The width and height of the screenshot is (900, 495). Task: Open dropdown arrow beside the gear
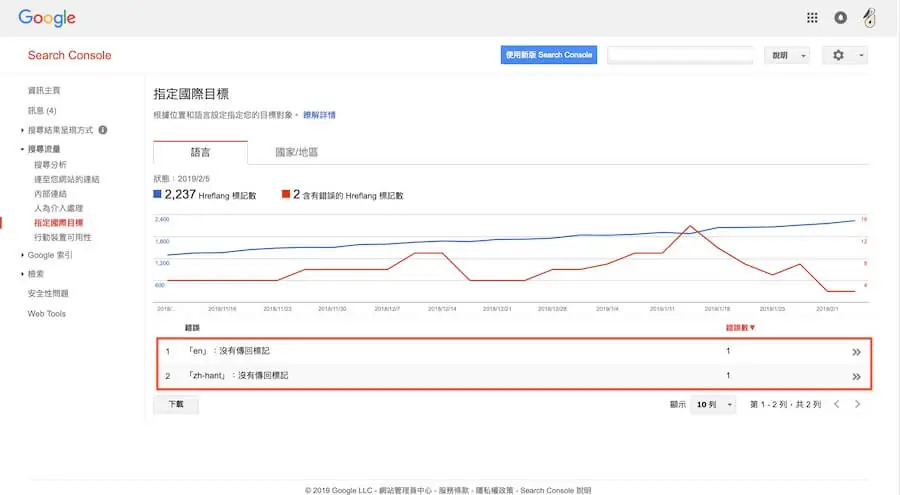click(861, 55)
